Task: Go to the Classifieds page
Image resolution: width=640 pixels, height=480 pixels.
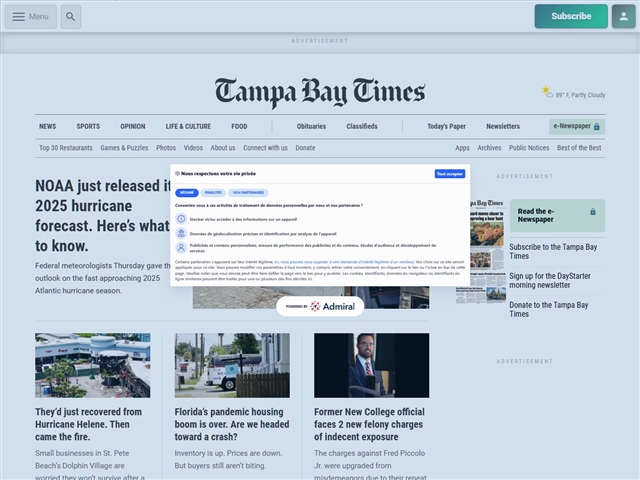Action: tap(362, 127)
